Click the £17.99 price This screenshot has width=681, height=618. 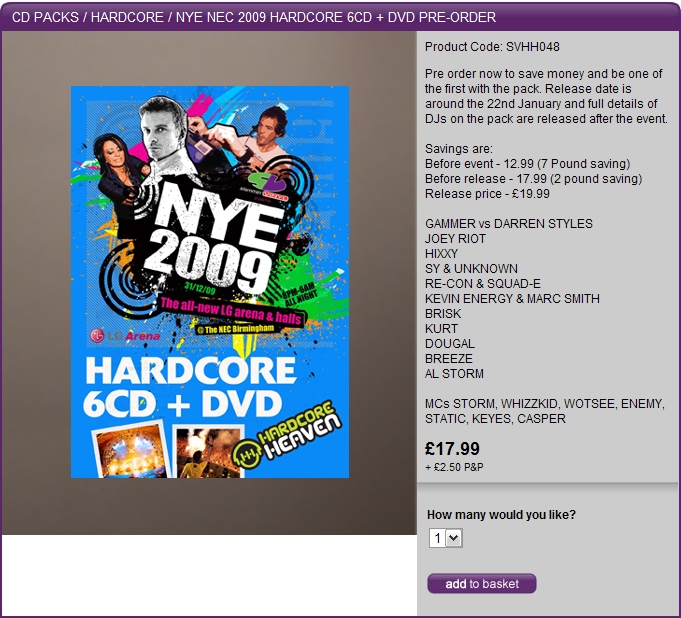[452, 448]
